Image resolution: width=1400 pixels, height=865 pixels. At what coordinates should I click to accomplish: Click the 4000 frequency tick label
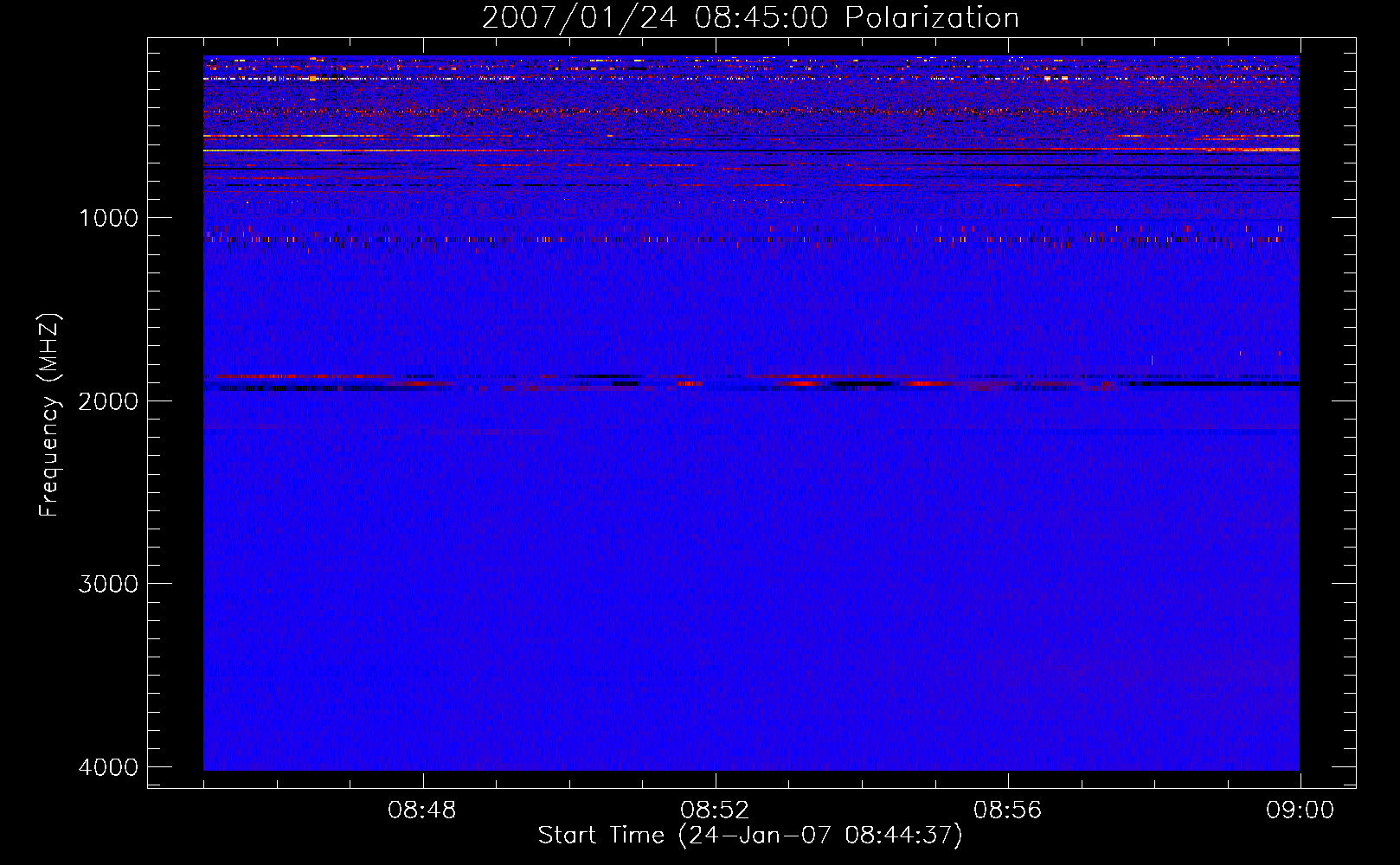[108, 767]
